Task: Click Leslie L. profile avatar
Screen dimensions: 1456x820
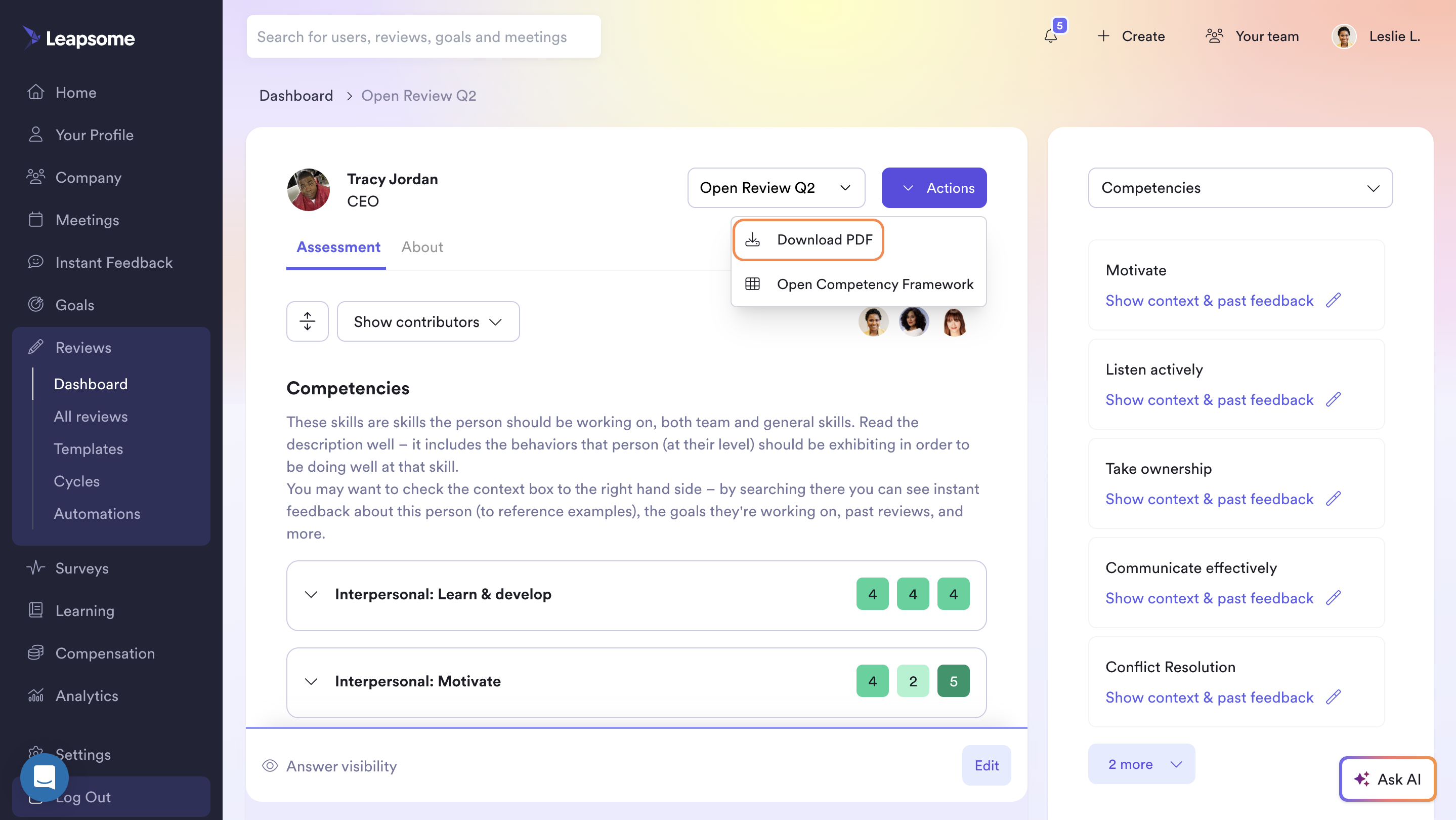Action: pyautogui.click(x=1344, y=36)
